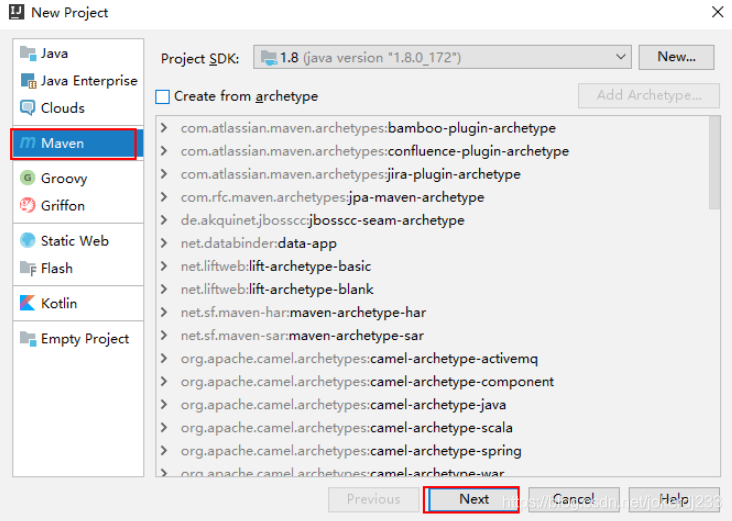The height and width of the screenshot is (521, 732).
Task: Click the Next button
Action: pyautogui.click(x=473, y=500)
